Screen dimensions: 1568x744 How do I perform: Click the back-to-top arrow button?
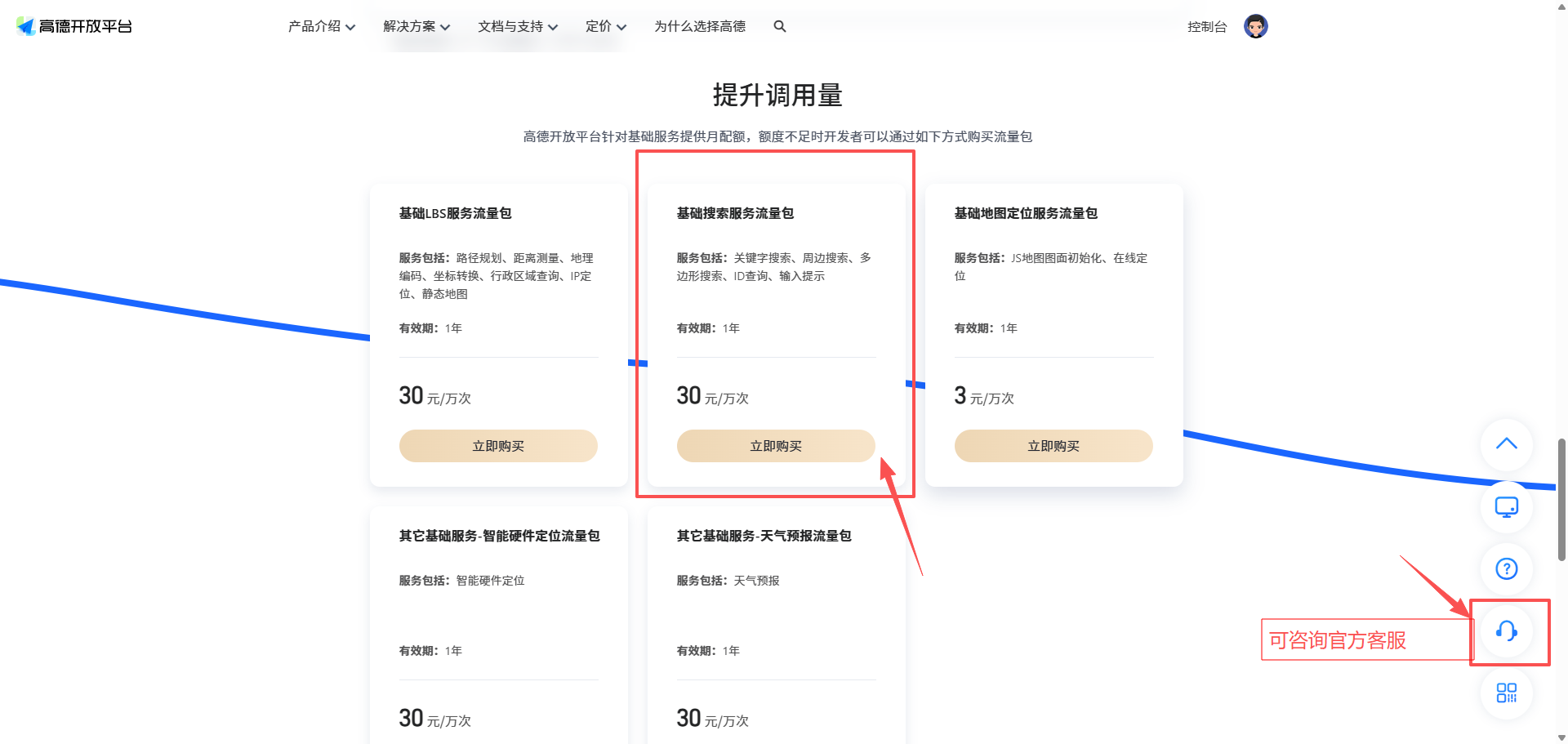1507,444
